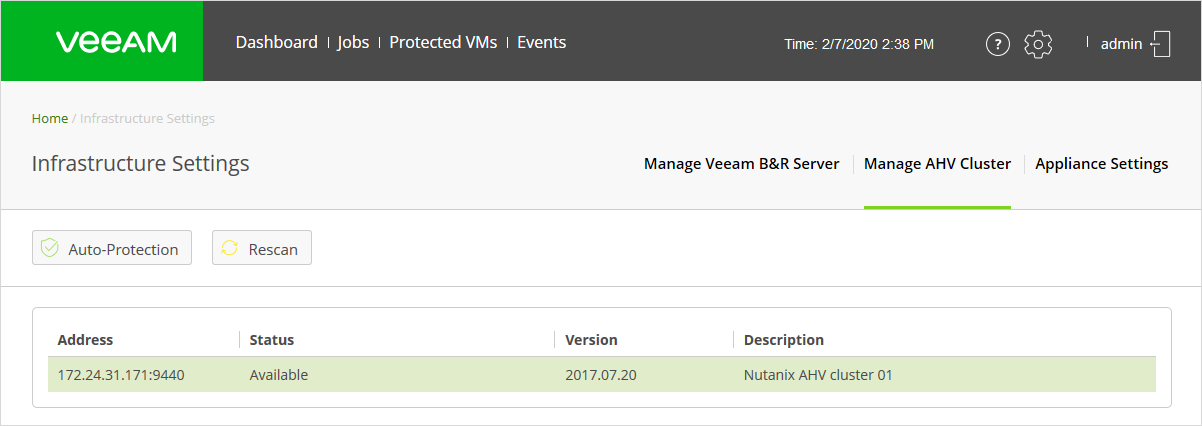Click the Veeam logo
Screen dimensions: 1202x426
pos(116,42)
